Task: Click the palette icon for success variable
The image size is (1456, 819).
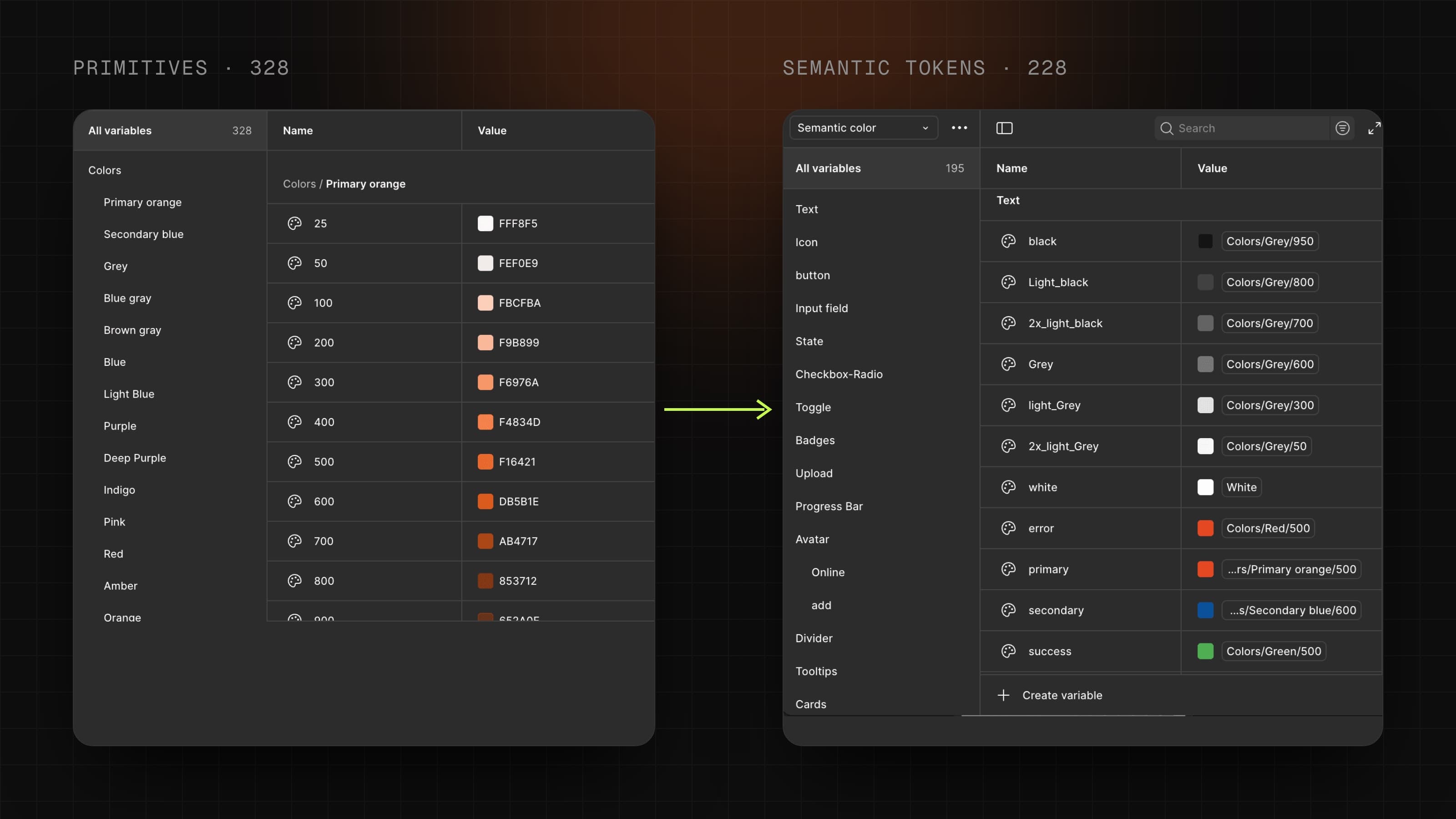Action: point(1008,651)
